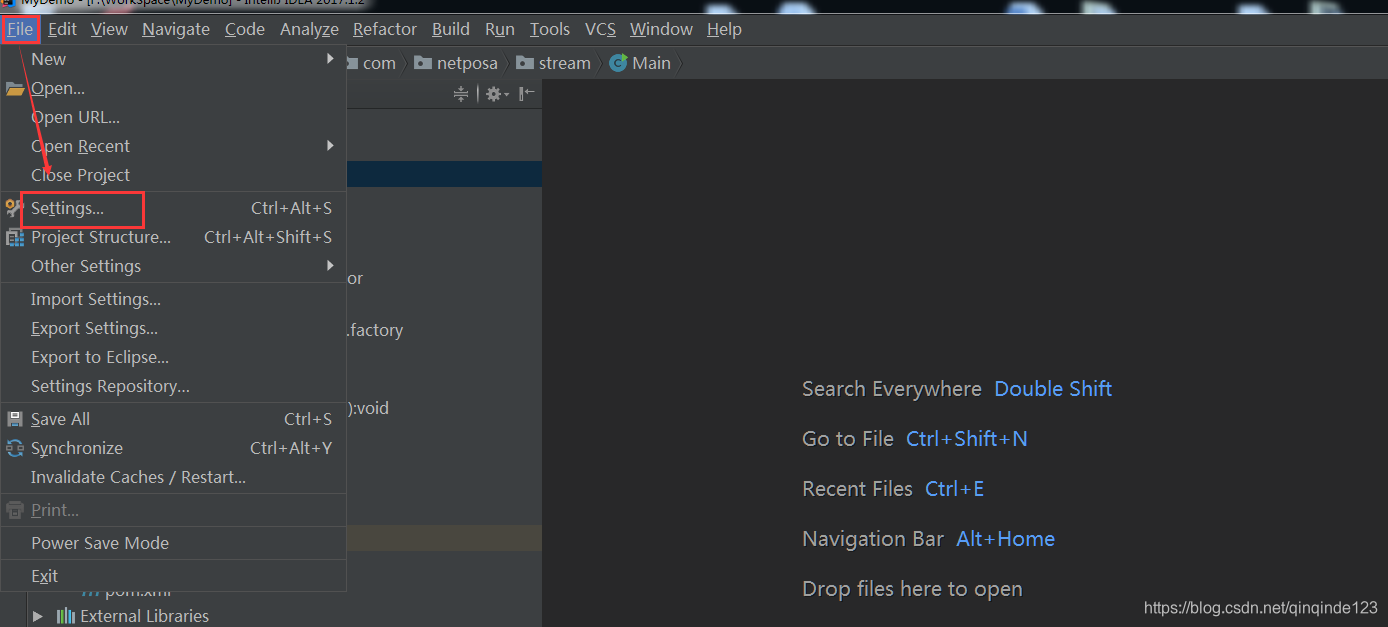
Task: Click the hide Project panel icon
Action: [x=527, y=94]
